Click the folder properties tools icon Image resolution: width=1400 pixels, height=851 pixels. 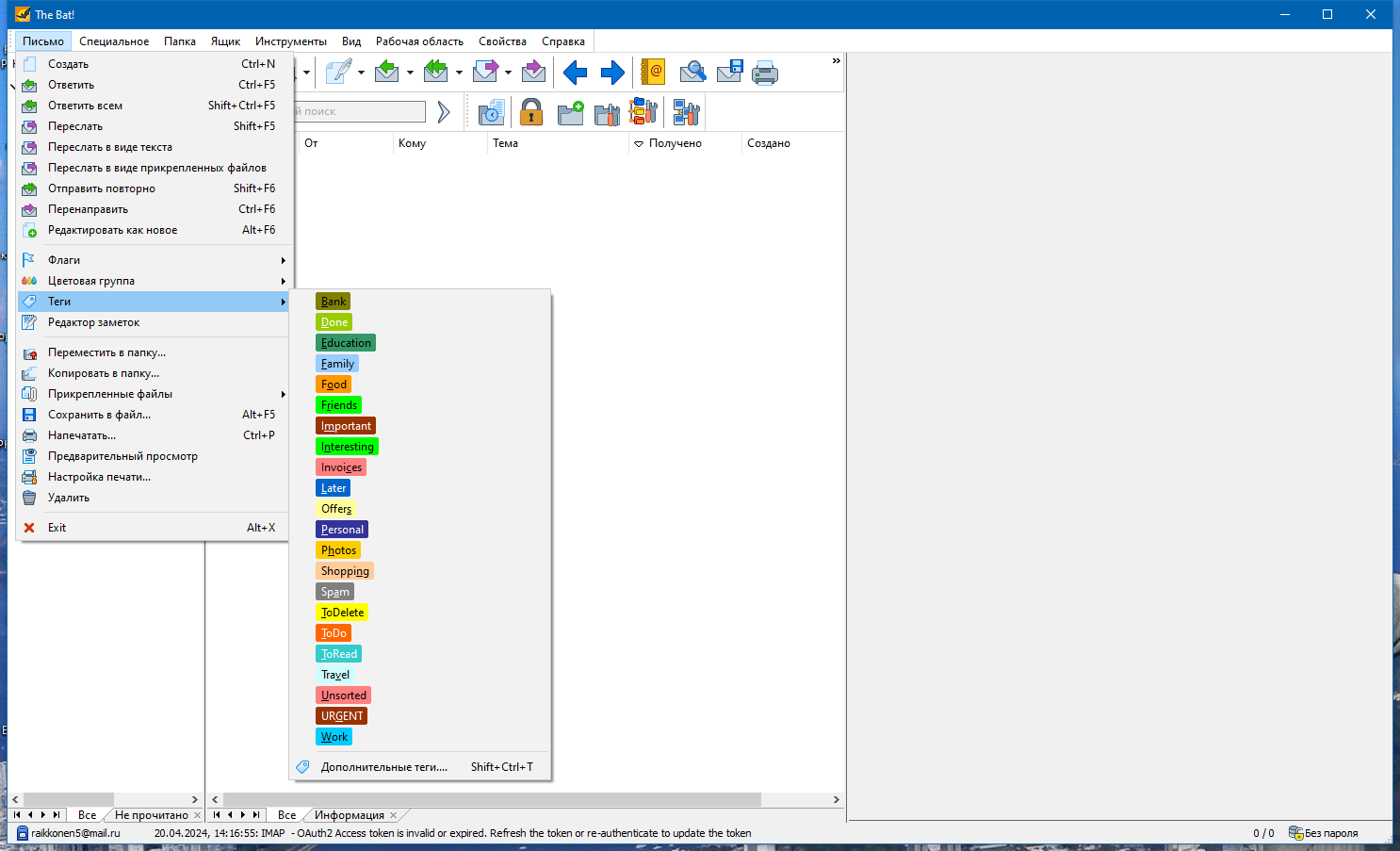(608, 113)
